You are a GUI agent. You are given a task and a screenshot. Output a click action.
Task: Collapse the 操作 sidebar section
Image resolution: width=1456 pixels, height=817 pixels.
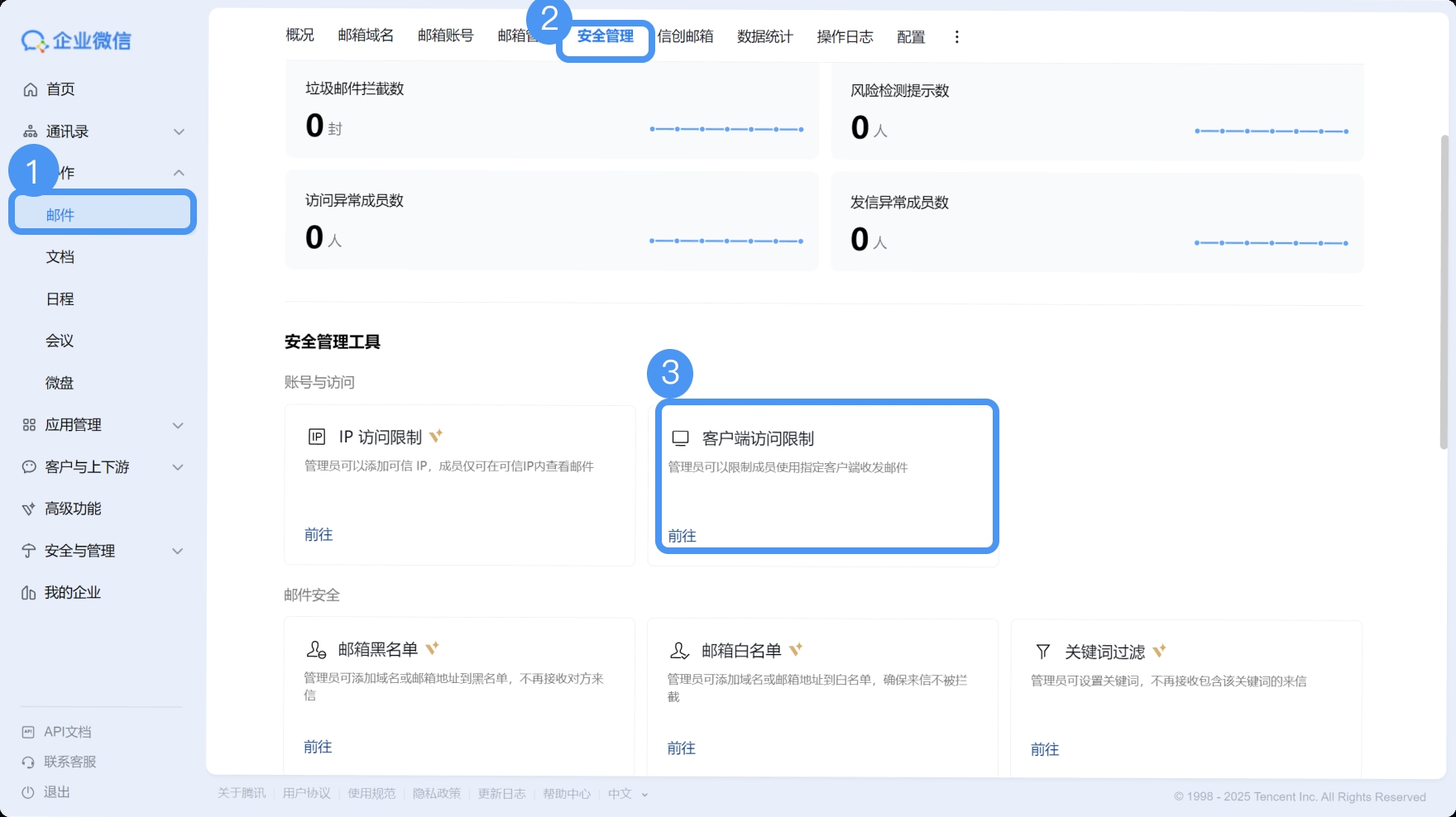(x=178, y=172)
